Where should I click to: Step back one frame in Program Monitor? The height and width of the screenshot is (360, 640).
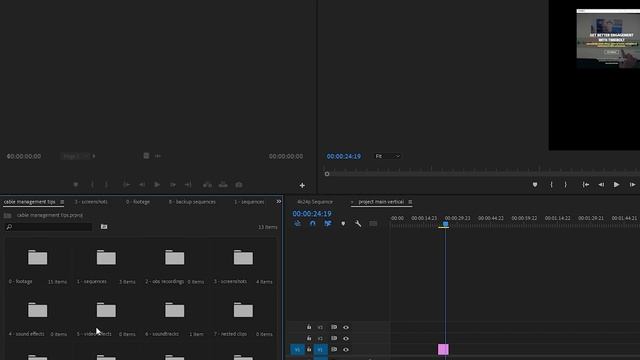[601, 185]
